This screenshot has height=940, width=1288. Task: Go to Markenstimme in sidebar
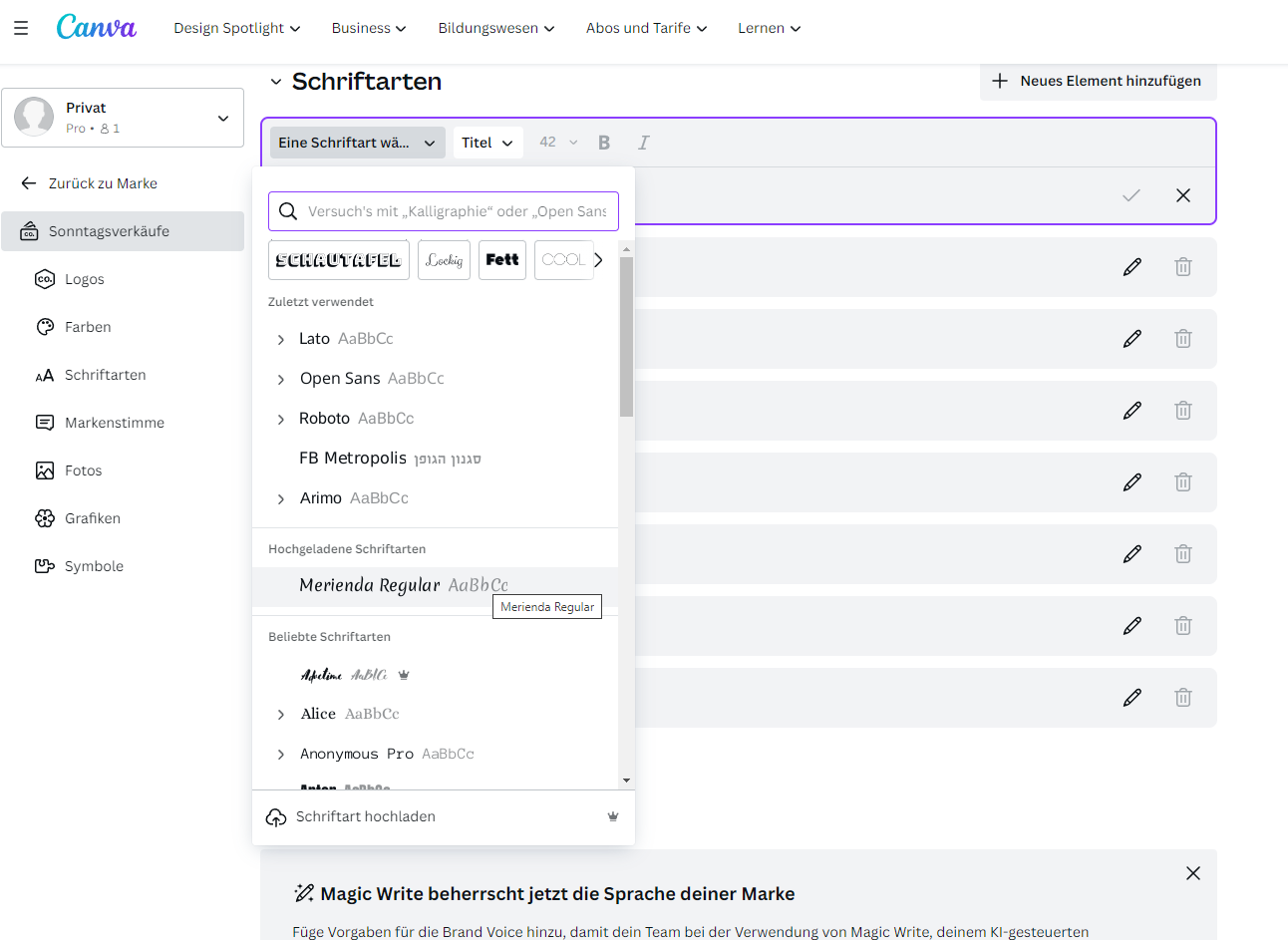tap(114, 423)
